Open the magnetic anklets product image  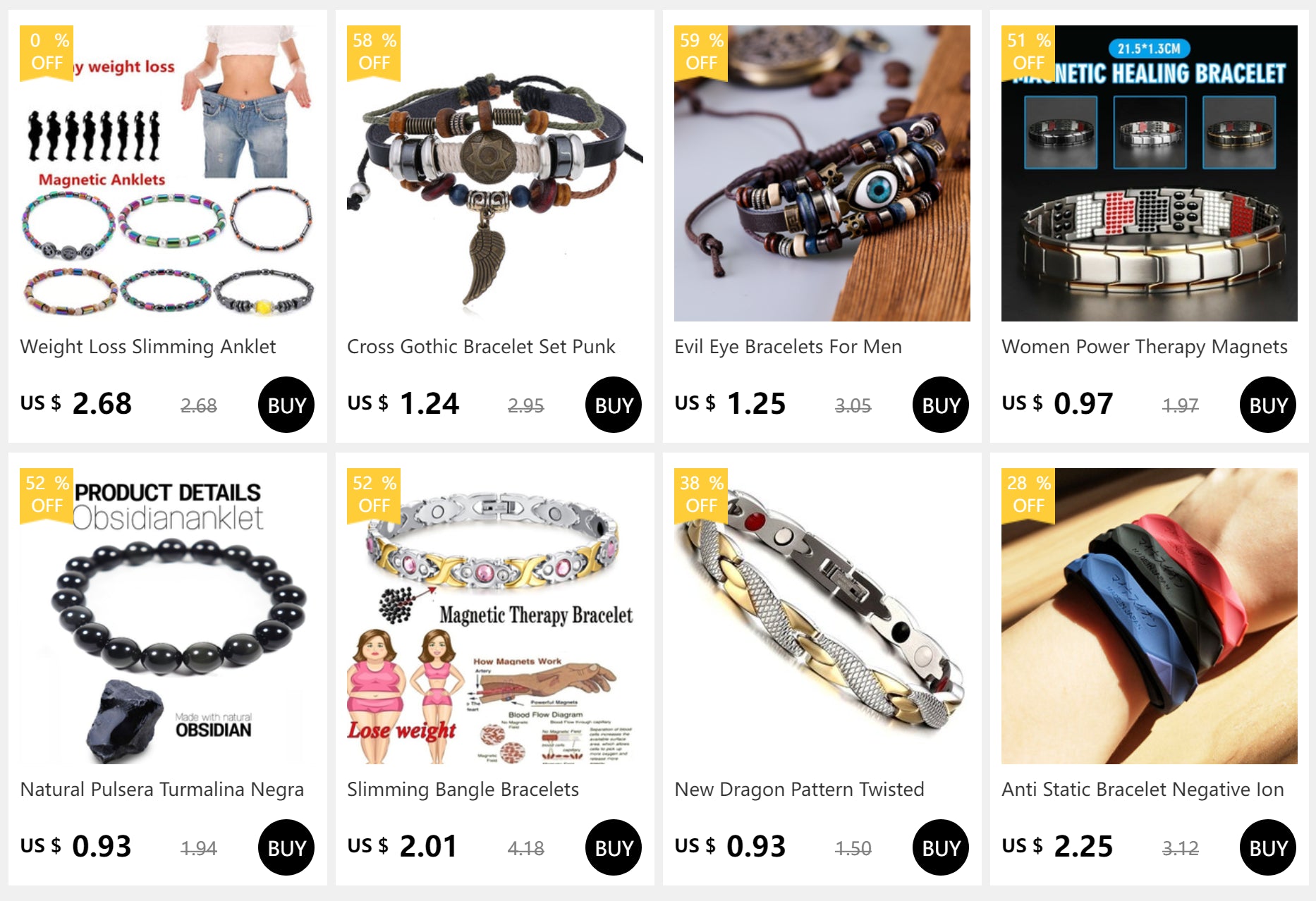click(168, 173)
